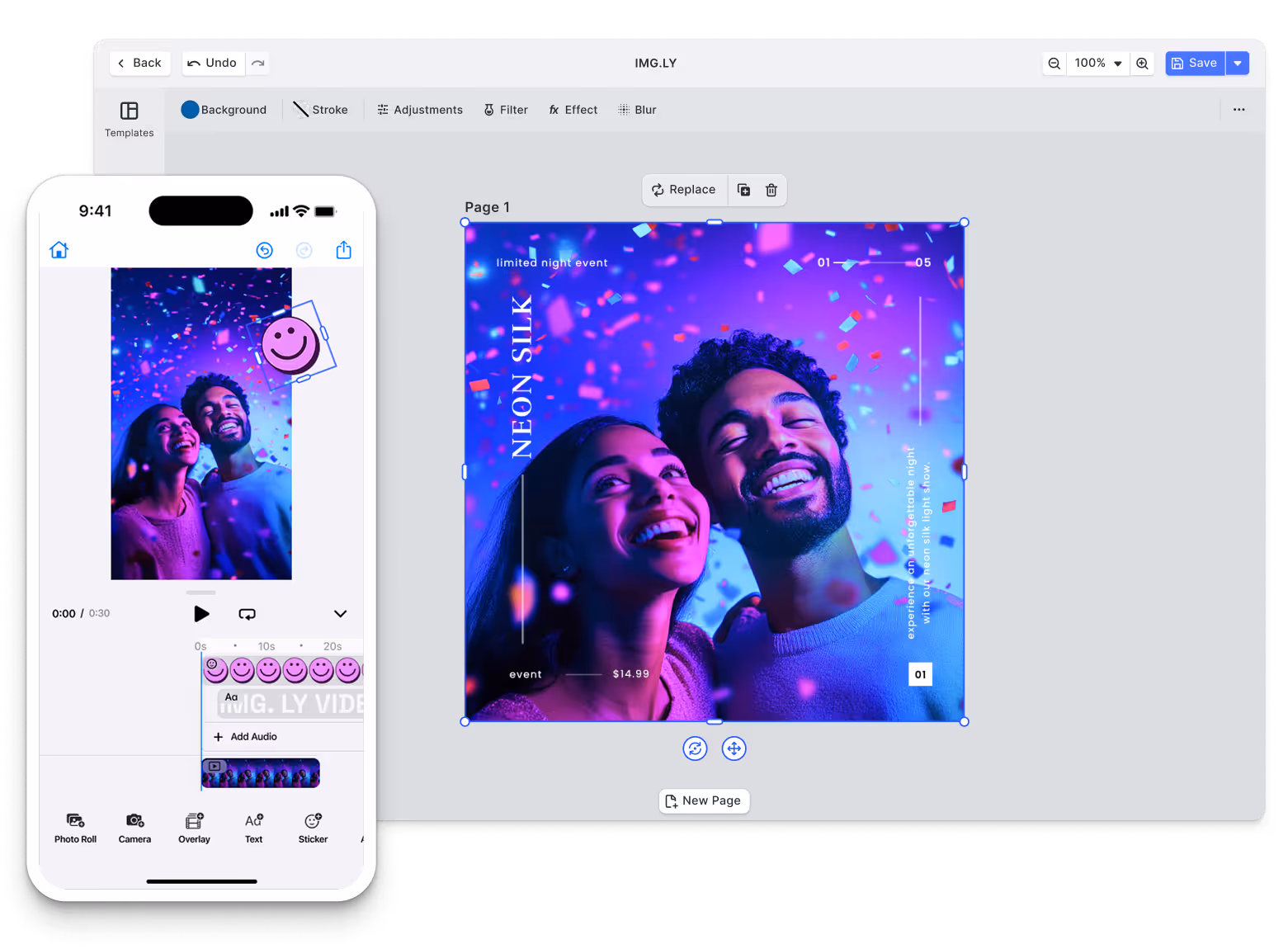Image resolution: width=1288 pixels, height=949 pixels.
Task: Save the design
Action: (x=1195, y=64)
